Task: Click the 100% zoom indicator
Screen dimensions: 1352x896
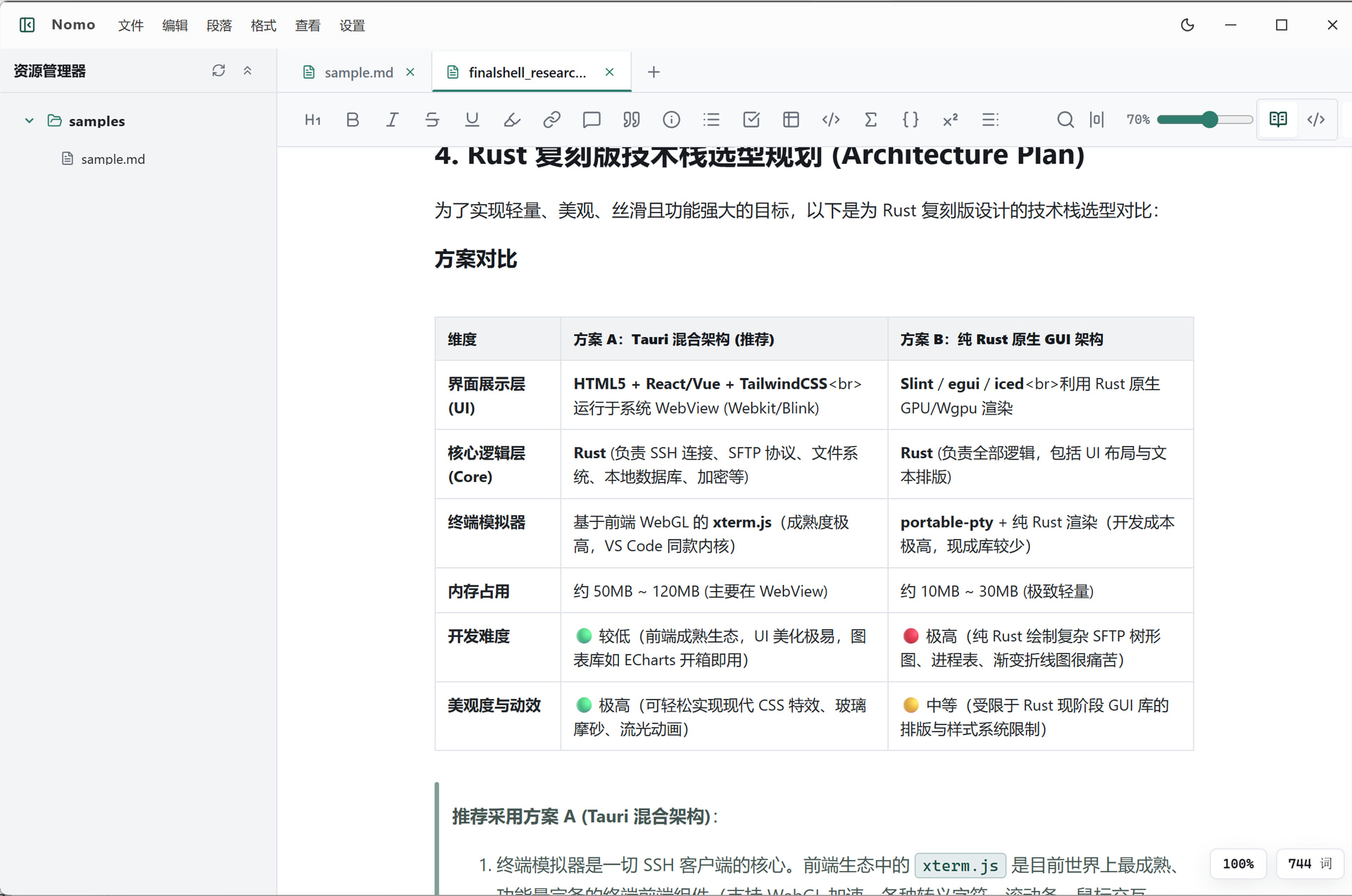Action: [1238, 864]
